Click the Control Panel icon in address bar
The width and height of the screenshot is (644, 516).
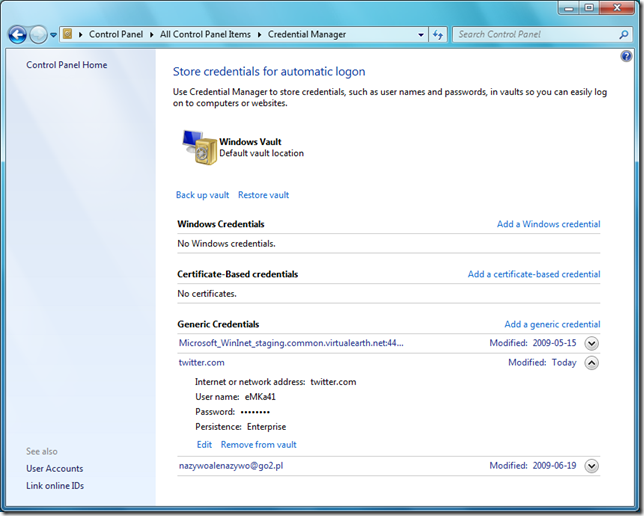pyautogui.click(x=68, y=34)
